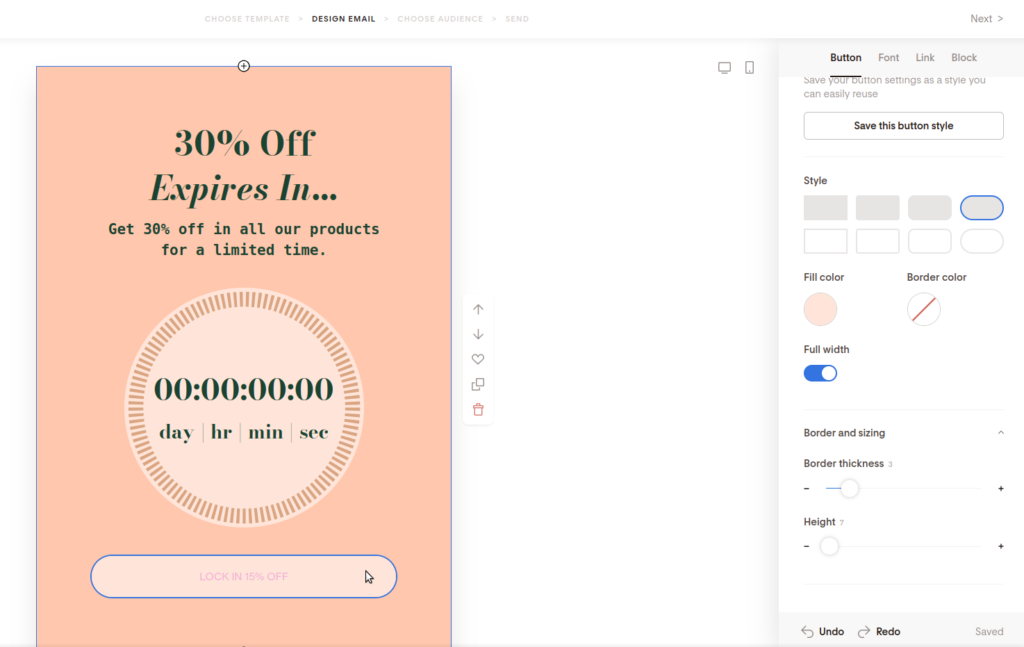Switch to desktop preview icon
Viewport: 1024px width, 647px height.
724,68
